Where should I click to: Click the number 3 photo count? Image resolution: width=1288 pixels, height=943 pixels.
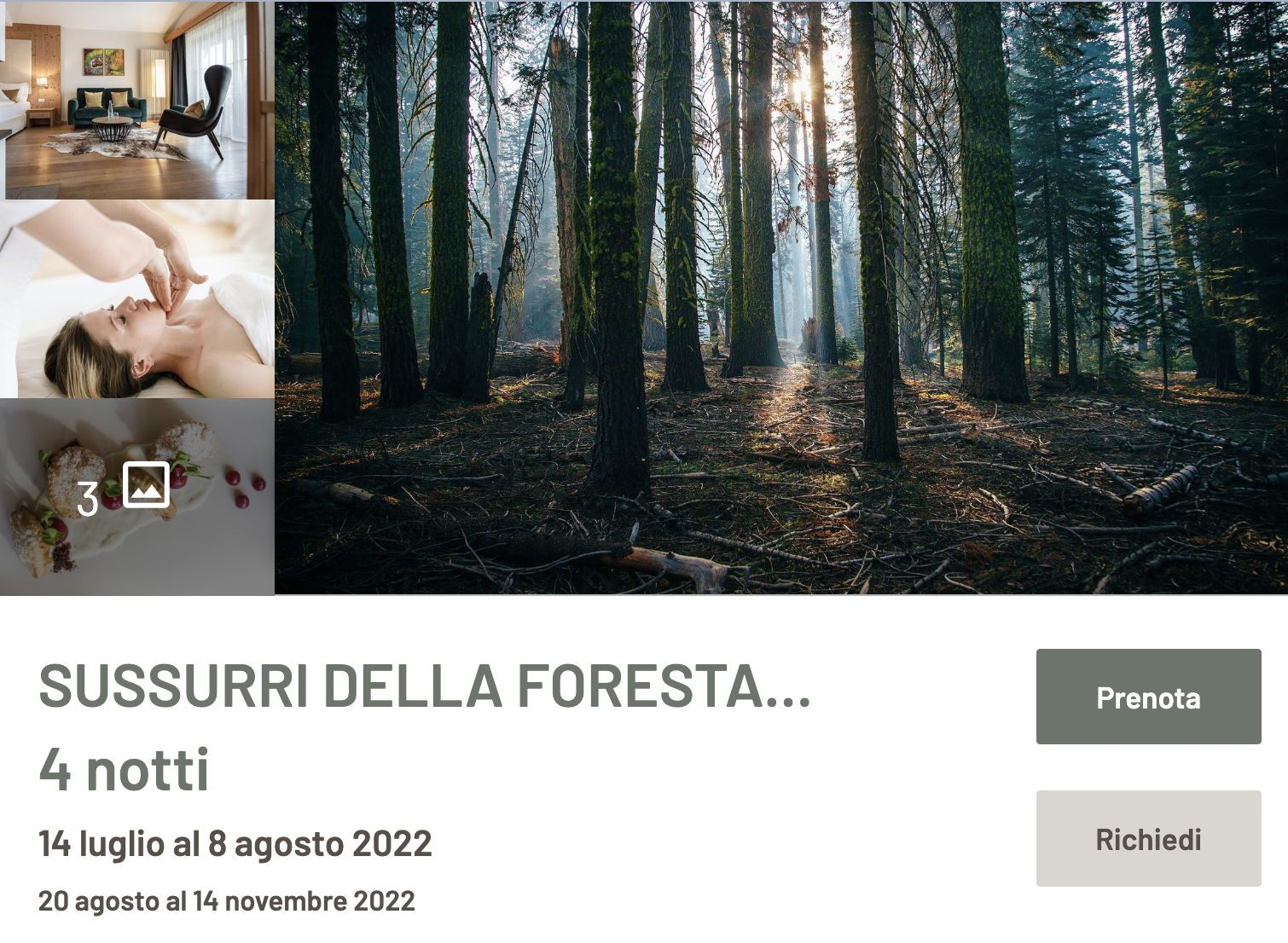(87, 498)
